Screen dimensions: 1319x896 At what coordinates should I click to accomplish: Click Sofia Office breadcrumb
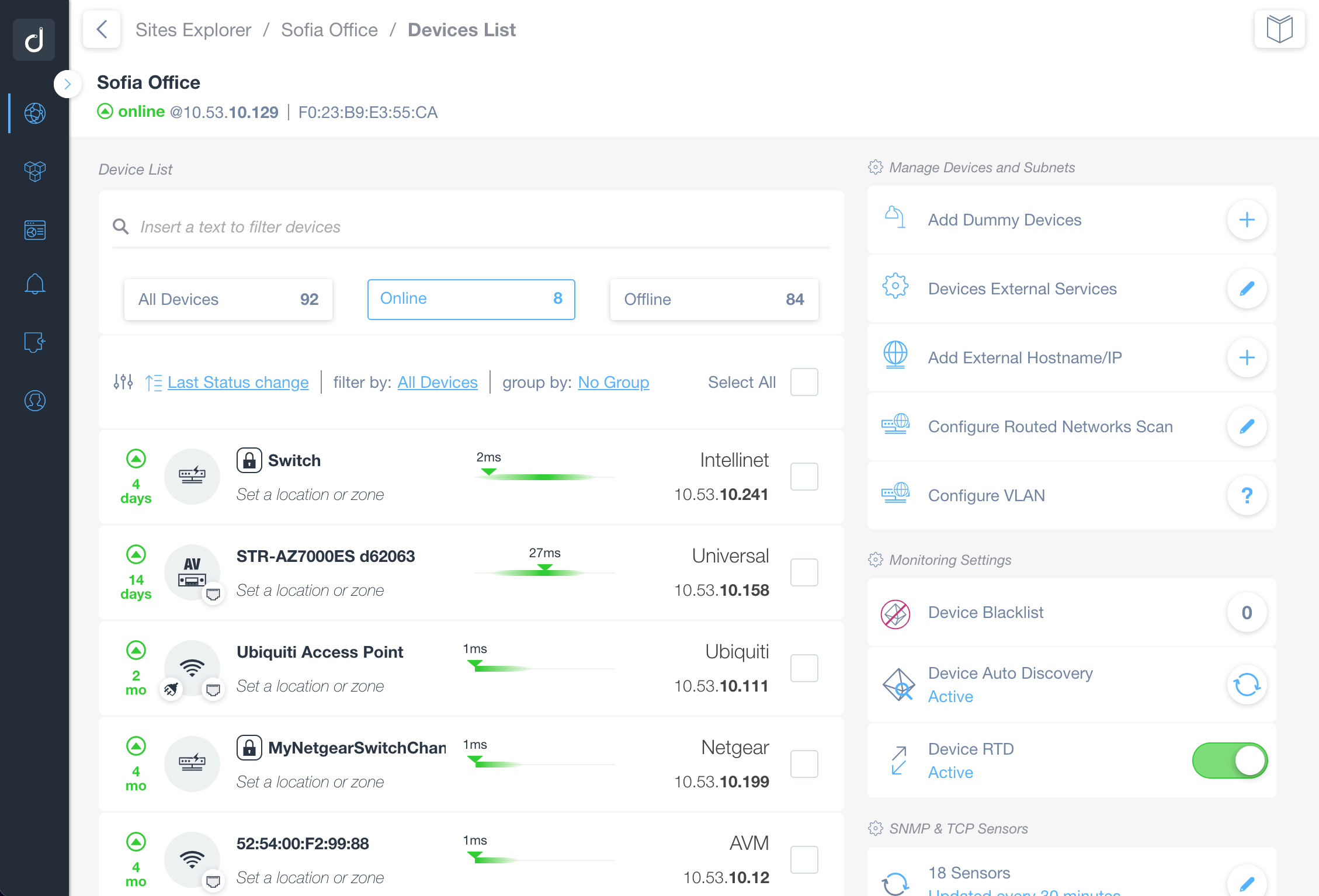click(x=329, y=30)
